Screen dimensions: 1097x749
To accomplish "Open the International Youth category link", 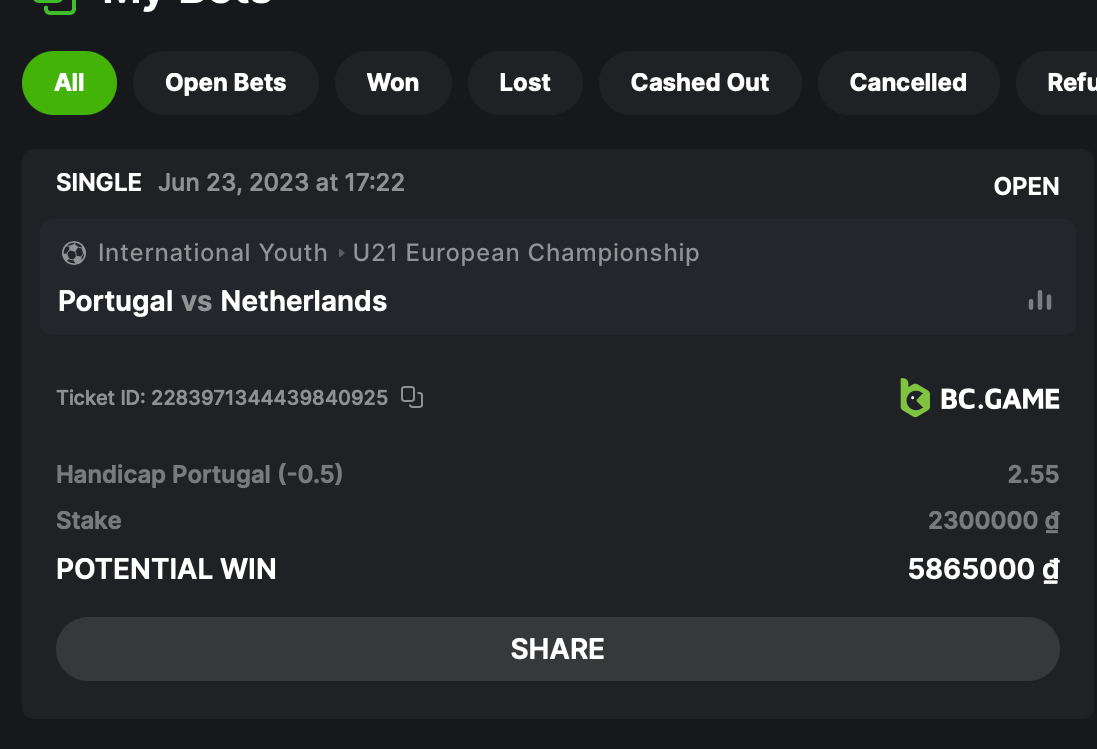I will [213, 253].
